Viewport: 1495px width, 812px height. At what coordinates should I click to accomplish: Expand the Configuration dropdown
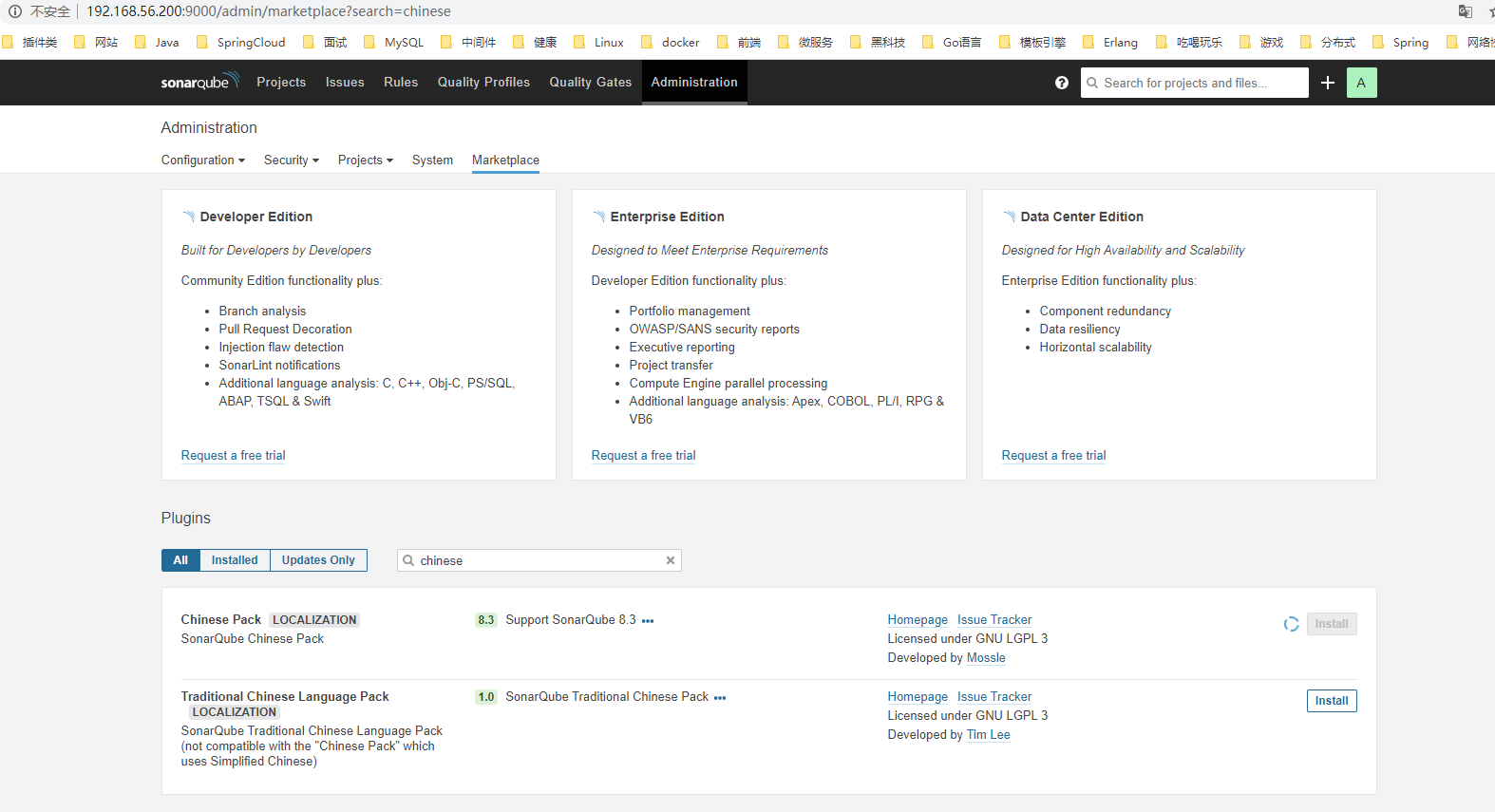[x=203, y=161]
